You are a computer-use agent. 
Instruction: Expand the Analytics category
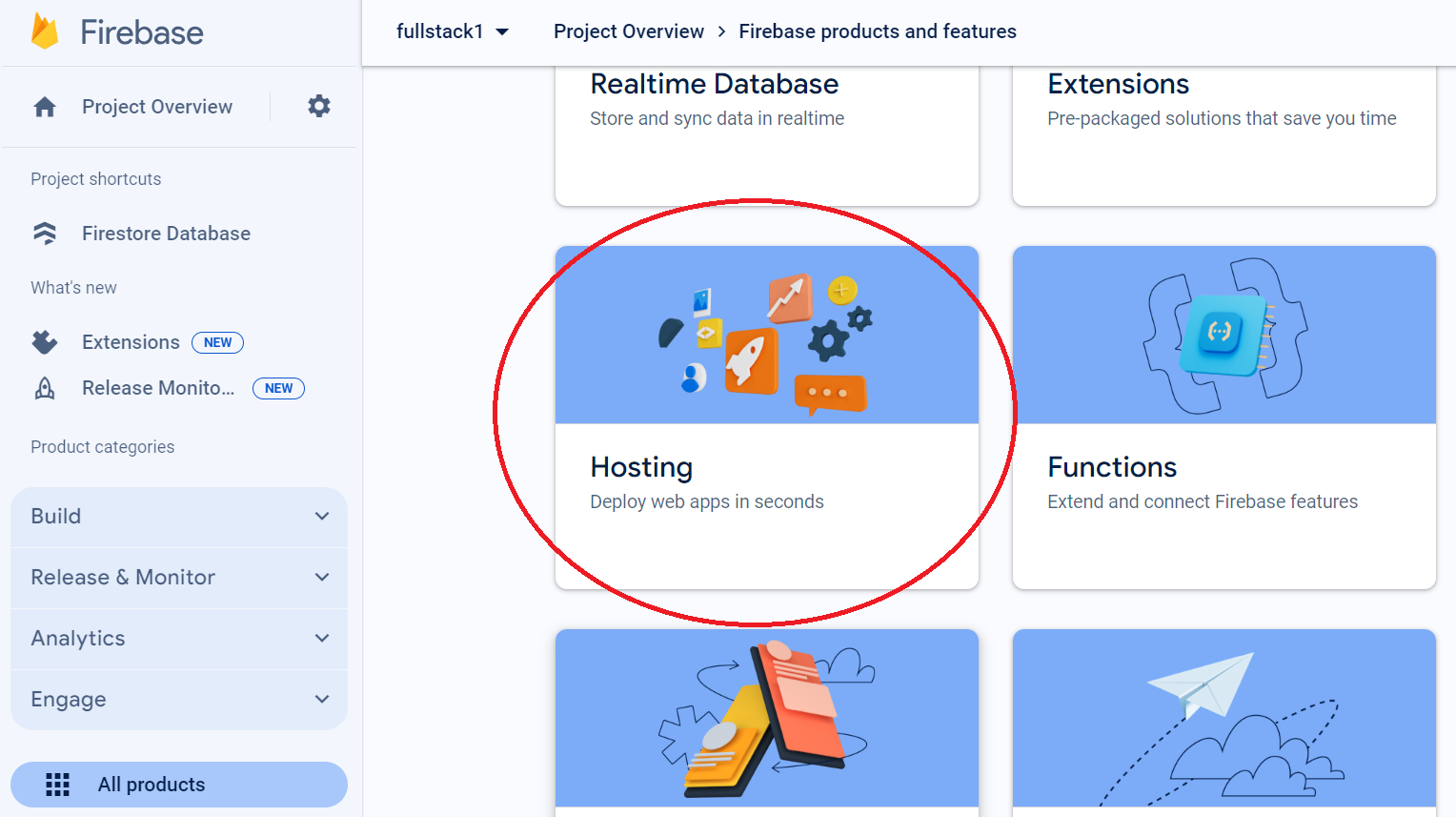[178, 638]
